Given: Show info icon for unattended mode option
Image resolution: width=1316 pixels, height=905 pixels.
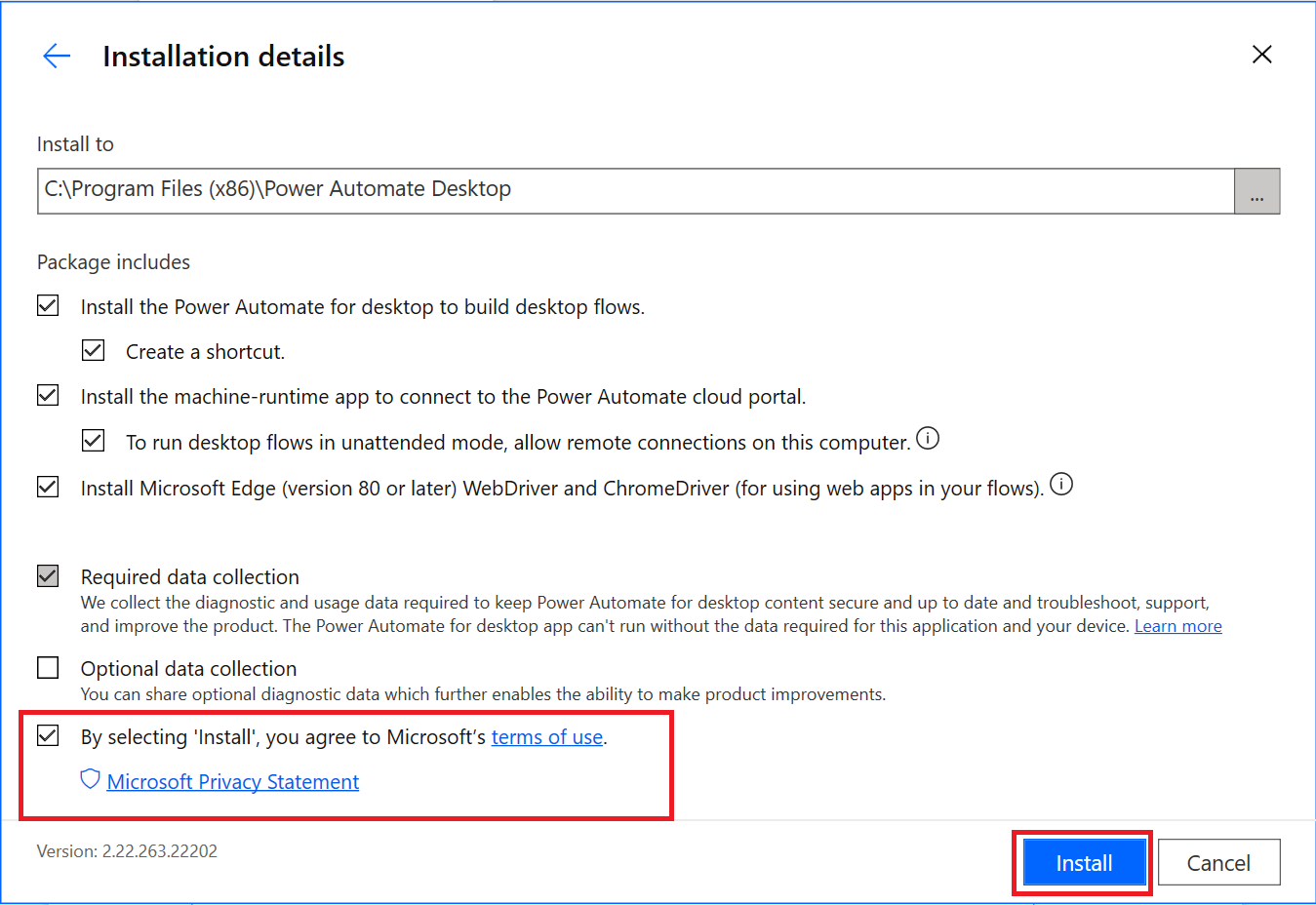Looking at the screenshot, I should coord(928,439).
